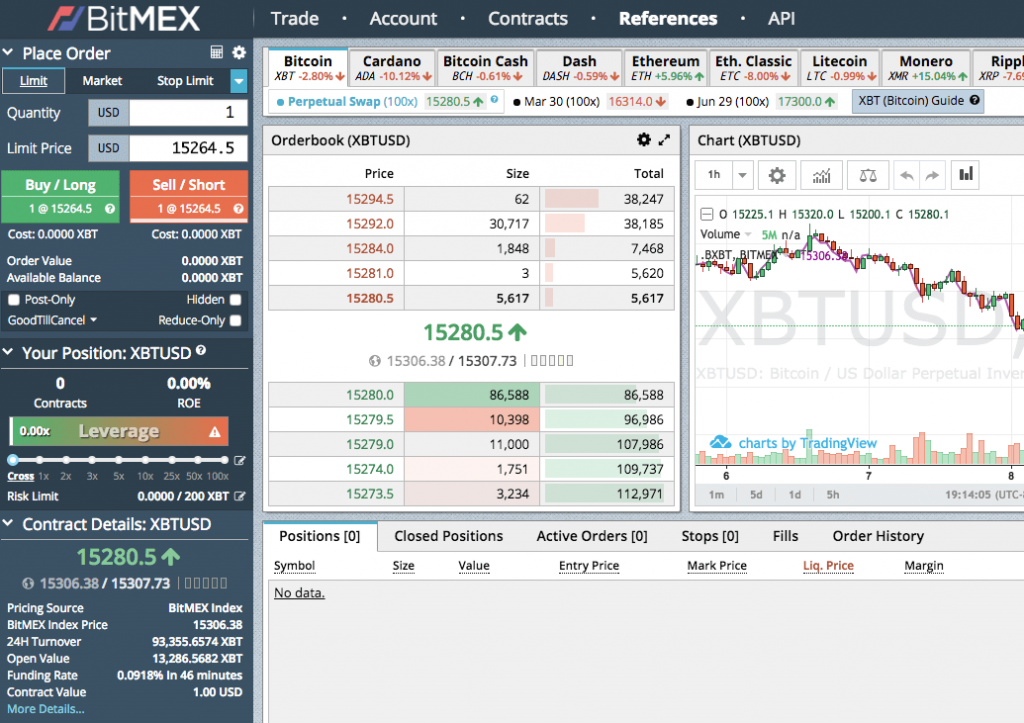This screenshot has width=1024, height=723.
Task: Select the Ethereum contract tab
Action: tap(665, 67)
